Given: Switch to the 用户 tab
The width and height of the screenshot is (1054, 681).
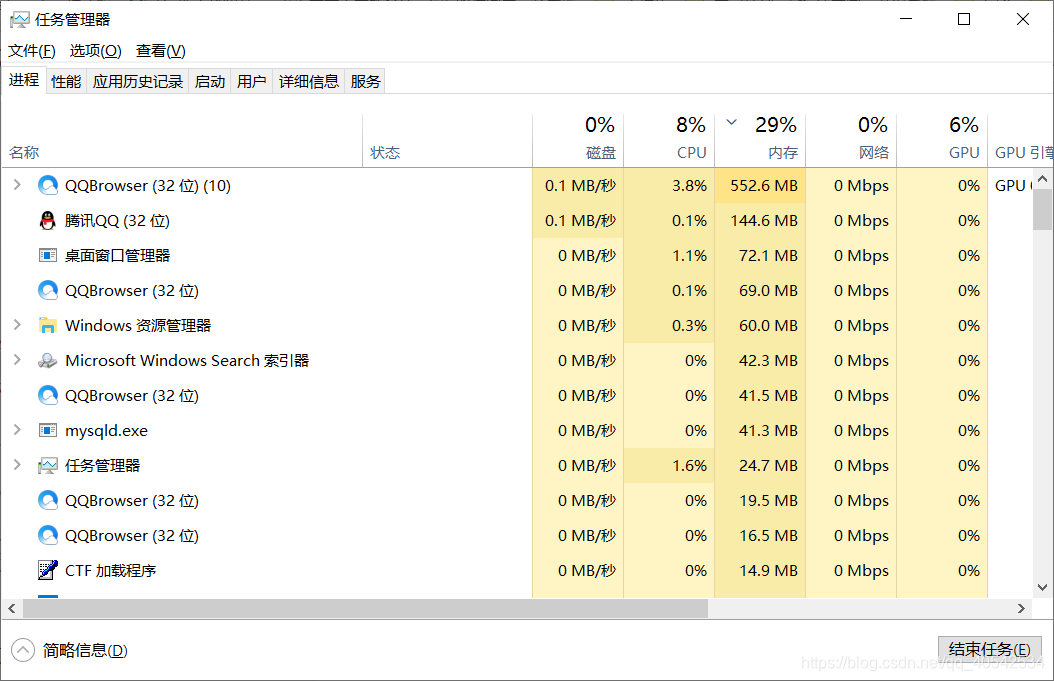Looking at the screenshot, I should point(251,81).
